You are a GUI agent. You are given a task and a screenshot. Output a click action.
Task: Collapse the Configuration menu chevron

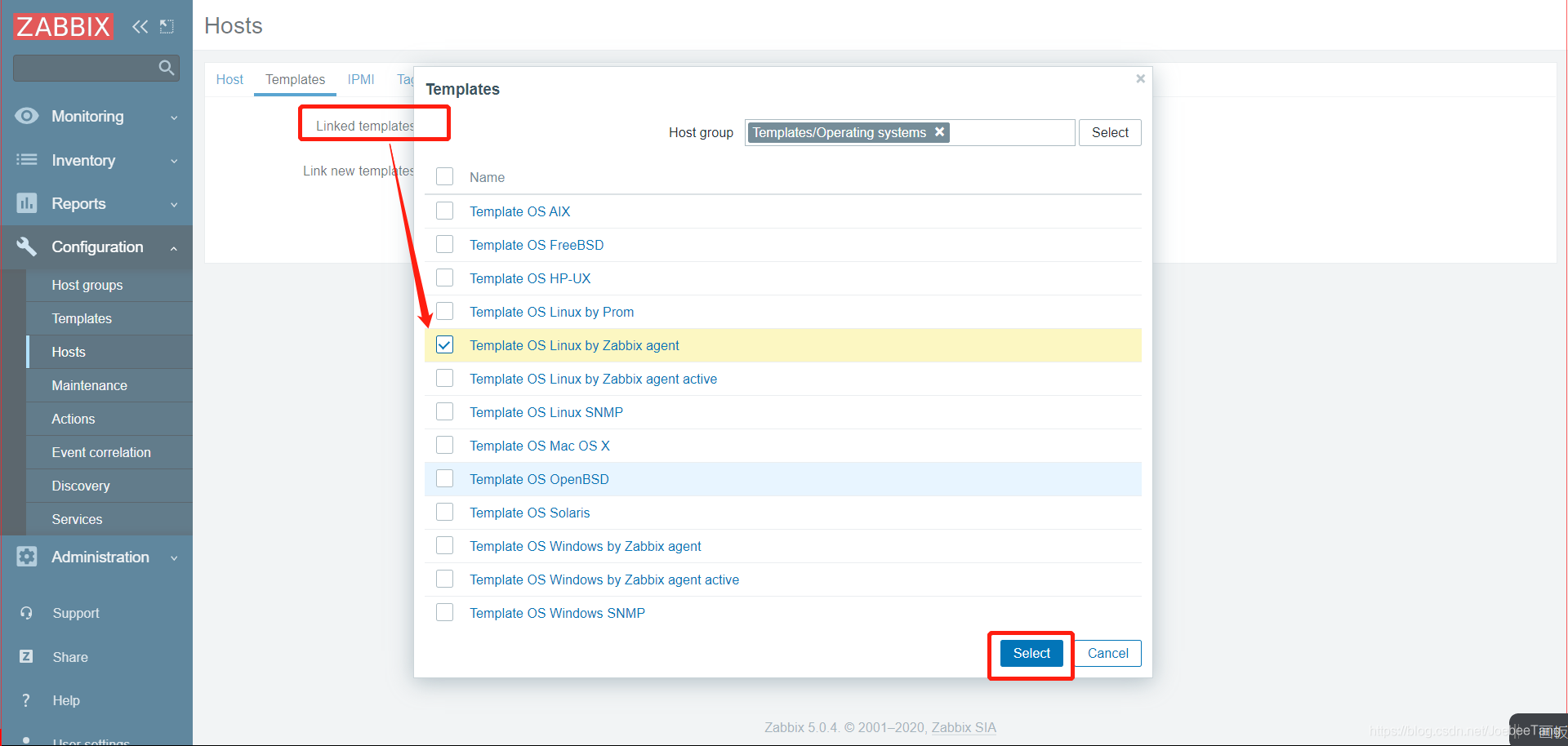coord(174,248)
